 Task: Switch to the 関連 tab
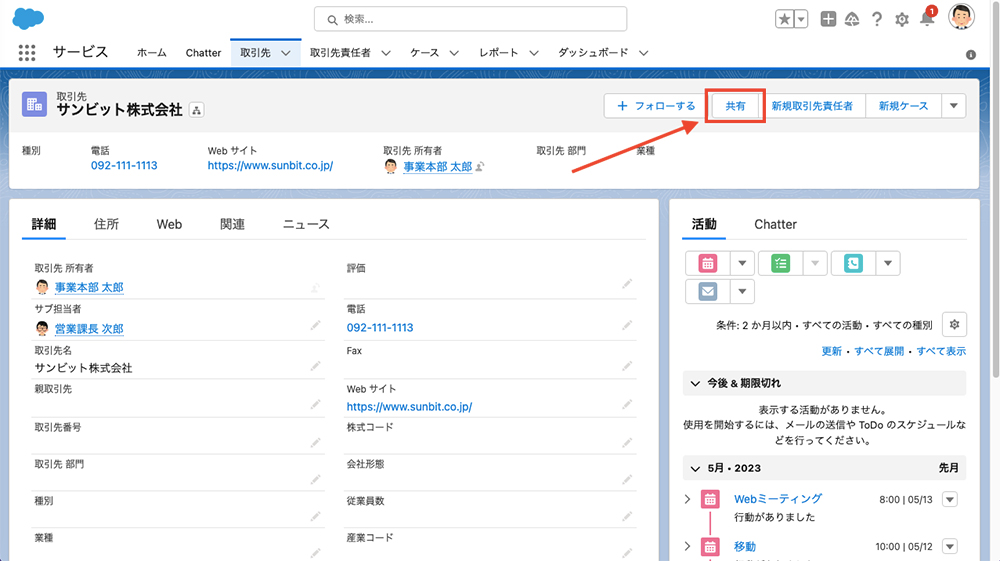coord(232,224)
